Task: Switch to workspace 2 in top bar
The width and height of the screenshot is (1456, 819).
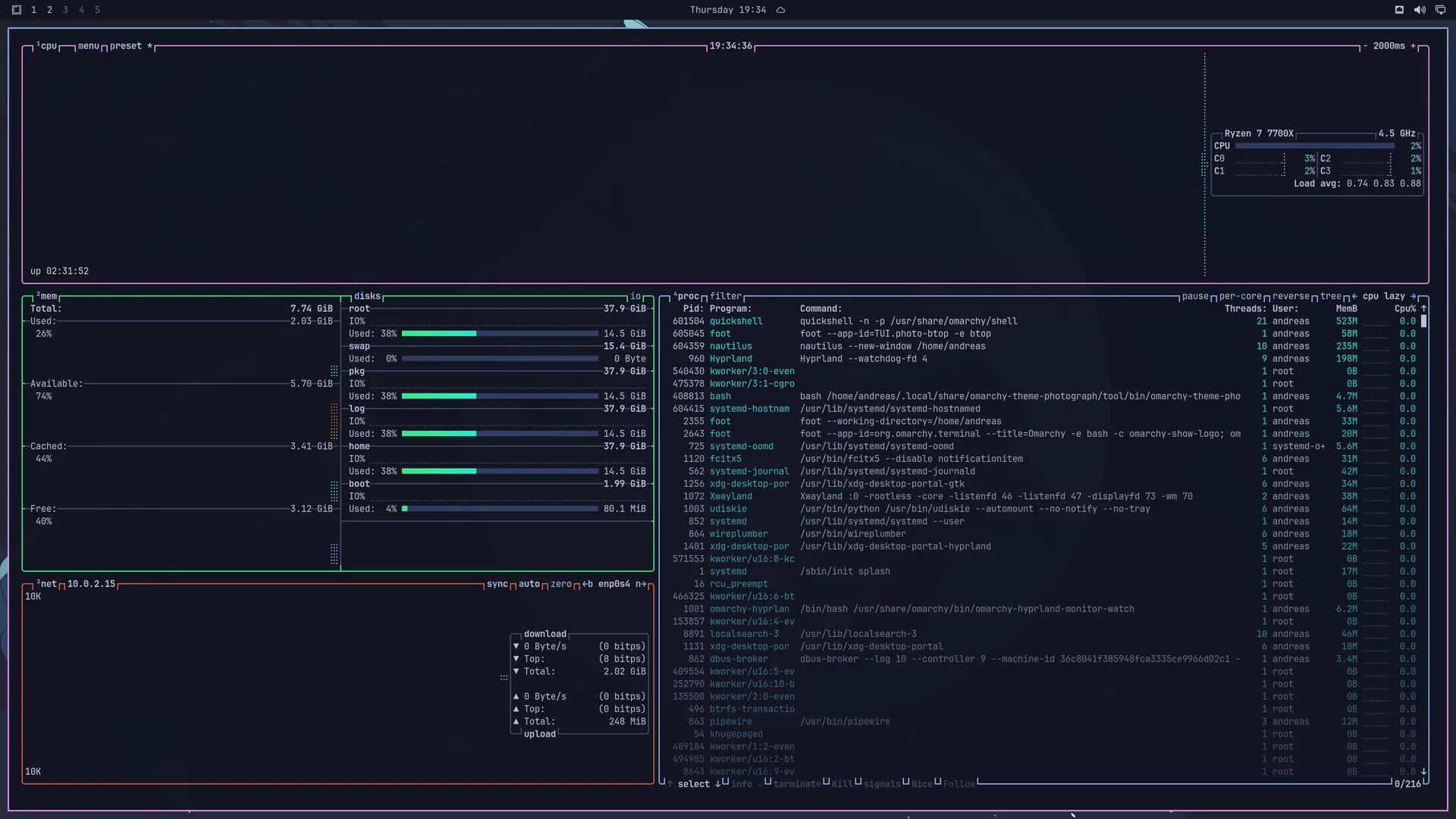Action: pyautogui.click(x=49, y=10)
